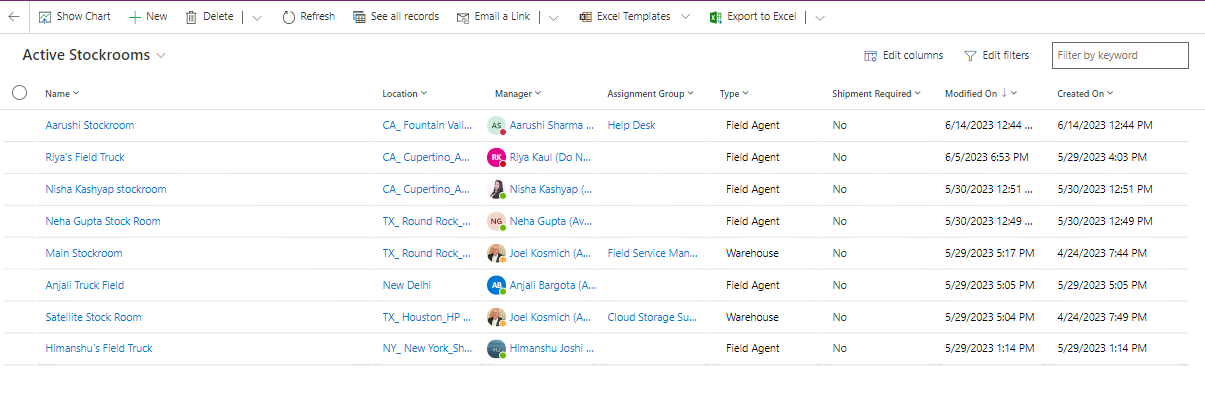Click the Delete trash icon
Image resolution: width=1205 pixels, height=397 pixels.
click(x=190, y=17)
